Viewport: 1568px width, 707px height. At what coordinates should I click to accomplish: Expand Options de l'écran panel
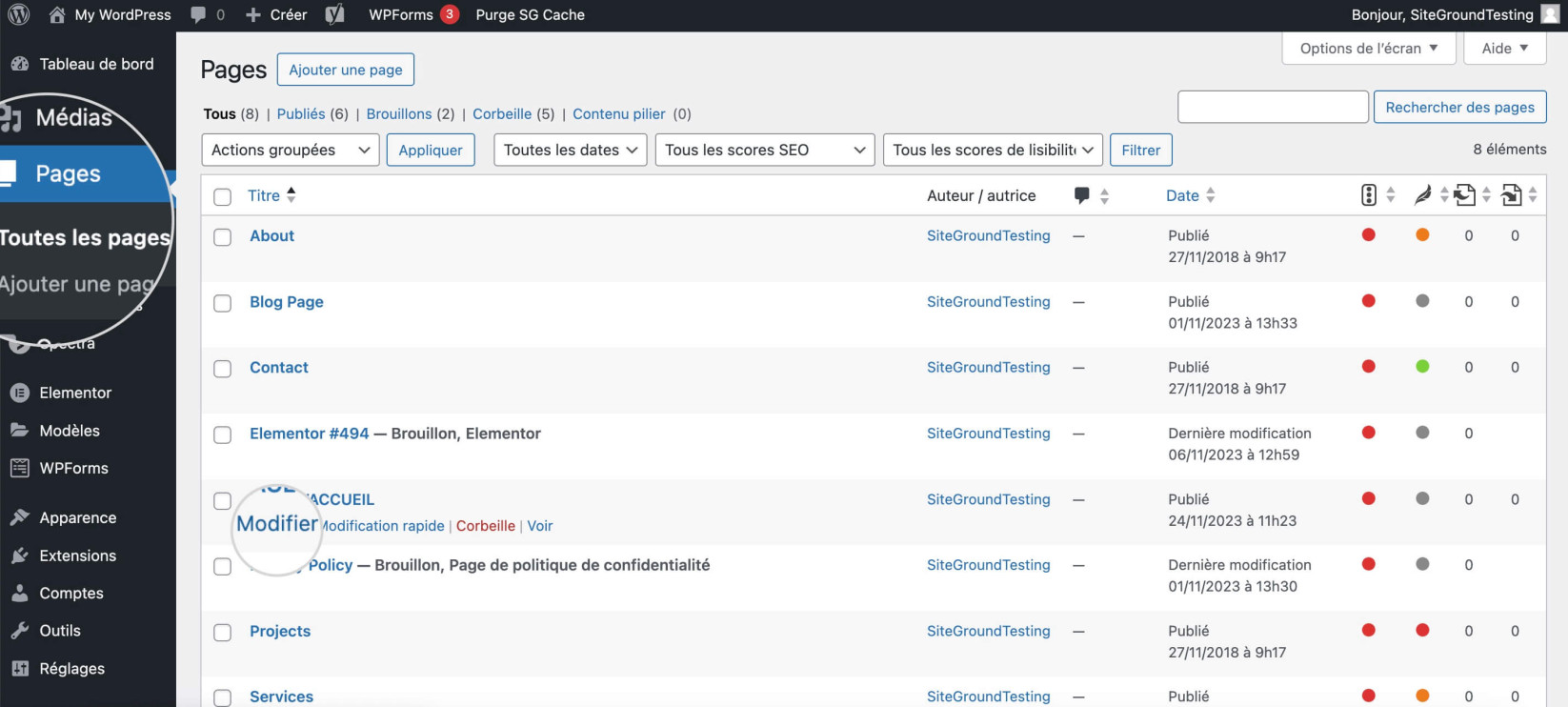(x=1368, y=48)
